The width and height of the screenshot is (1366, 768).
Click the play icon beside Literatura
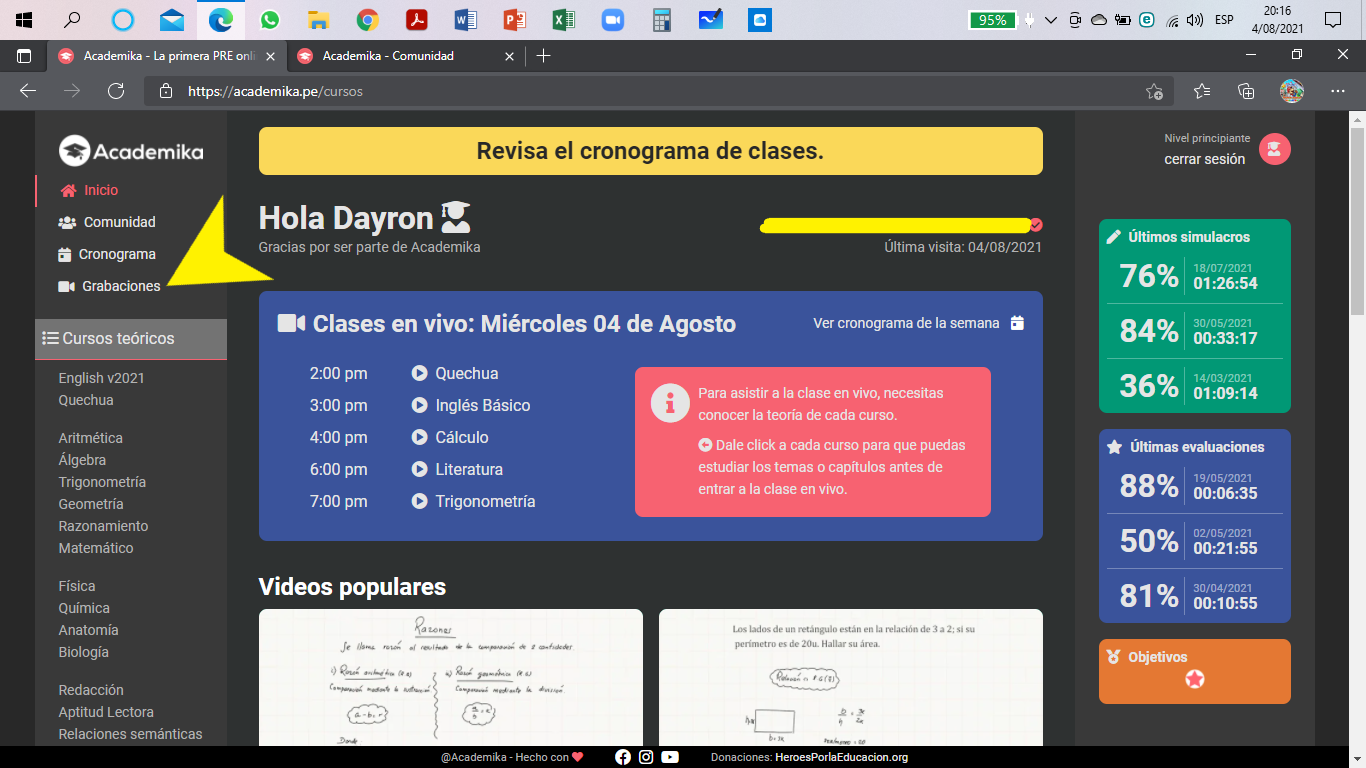click(420, 469)
